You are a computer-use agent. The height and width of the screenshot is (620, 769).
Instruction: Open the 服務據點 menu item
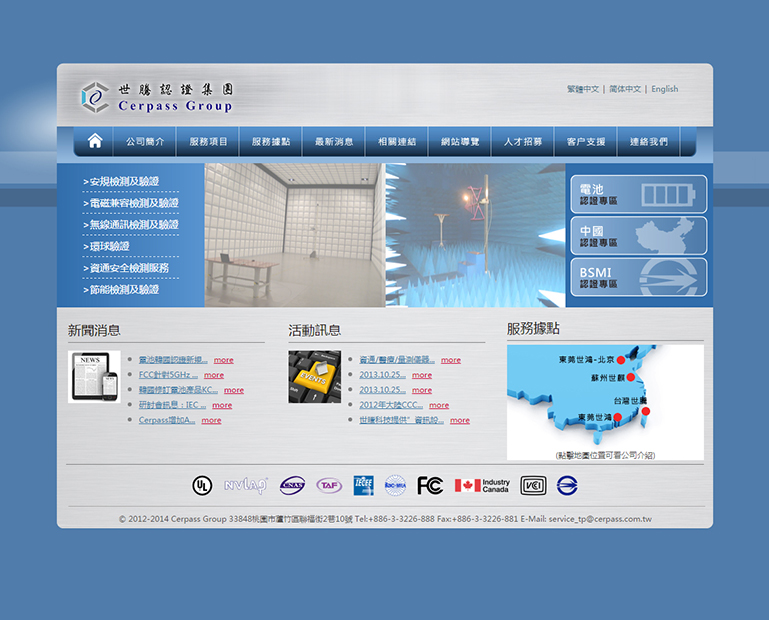coord(271,142)
